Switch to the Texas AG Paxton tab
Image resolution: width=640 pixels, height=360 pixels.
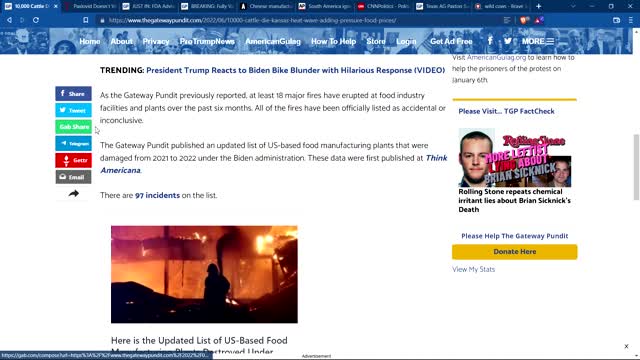click(442, 6)
